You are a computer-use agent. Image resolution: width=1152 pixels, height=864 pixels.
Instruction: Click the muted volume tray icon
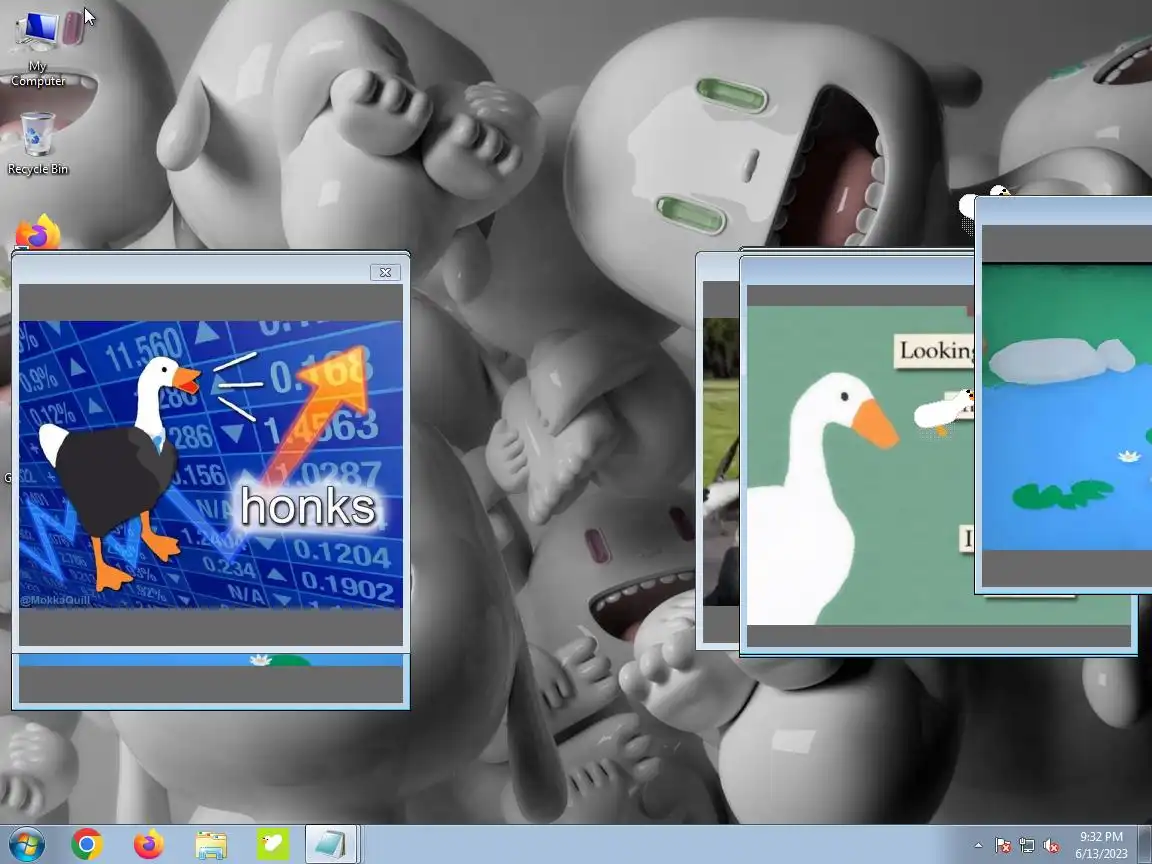click(1051, 846)
